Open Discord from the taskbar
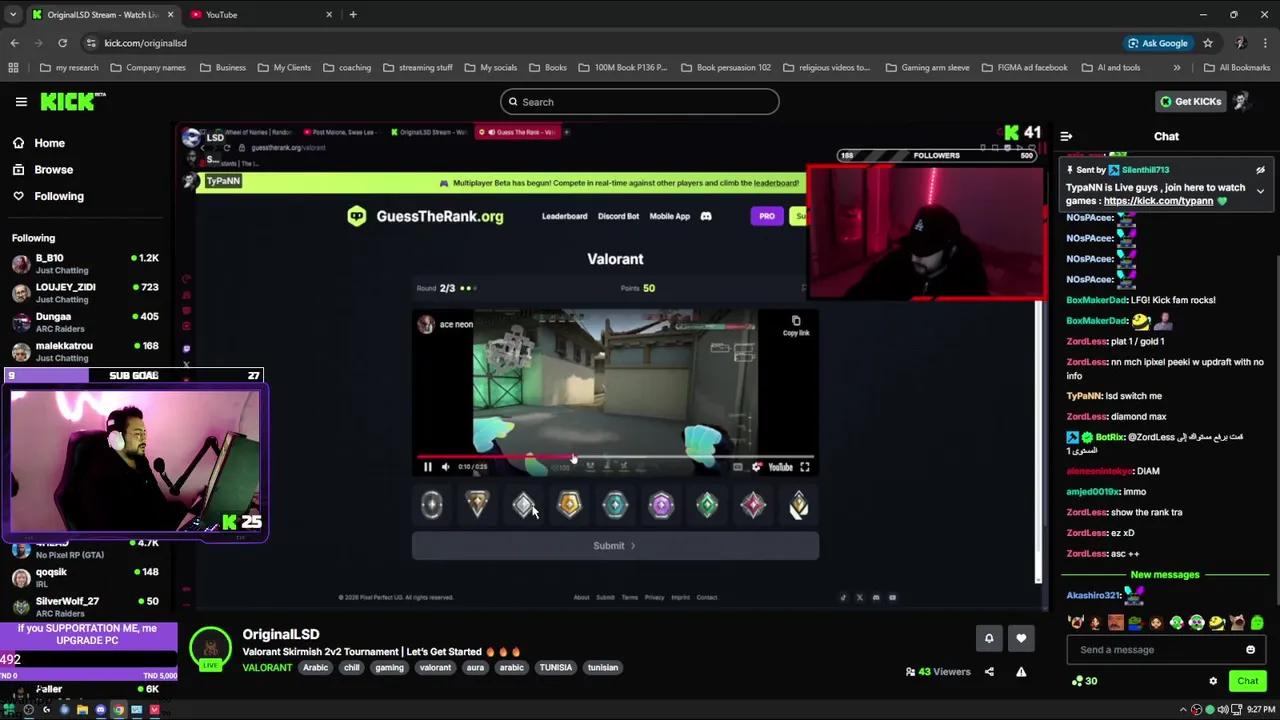 [100, 710]
